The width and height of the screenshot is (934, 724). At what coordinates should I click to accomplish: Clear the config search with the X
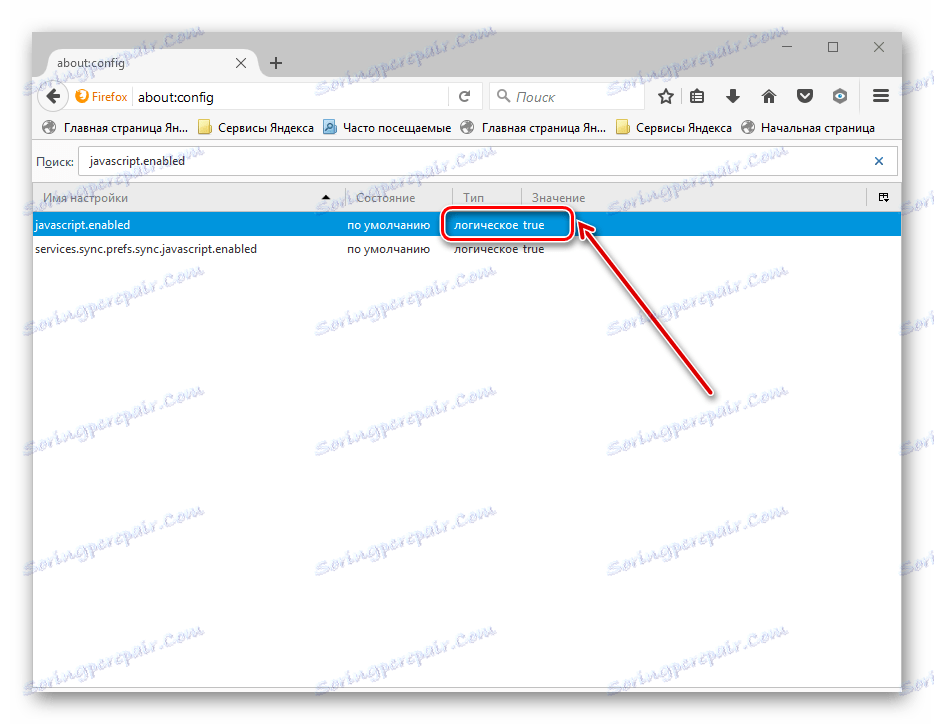pos(879,161)
